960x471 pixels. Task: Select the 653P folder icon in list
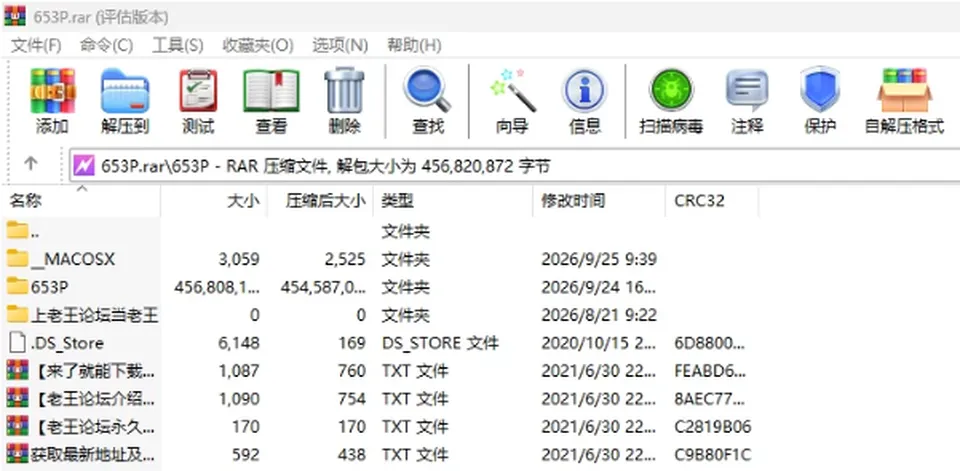click(x=17, y=287)
